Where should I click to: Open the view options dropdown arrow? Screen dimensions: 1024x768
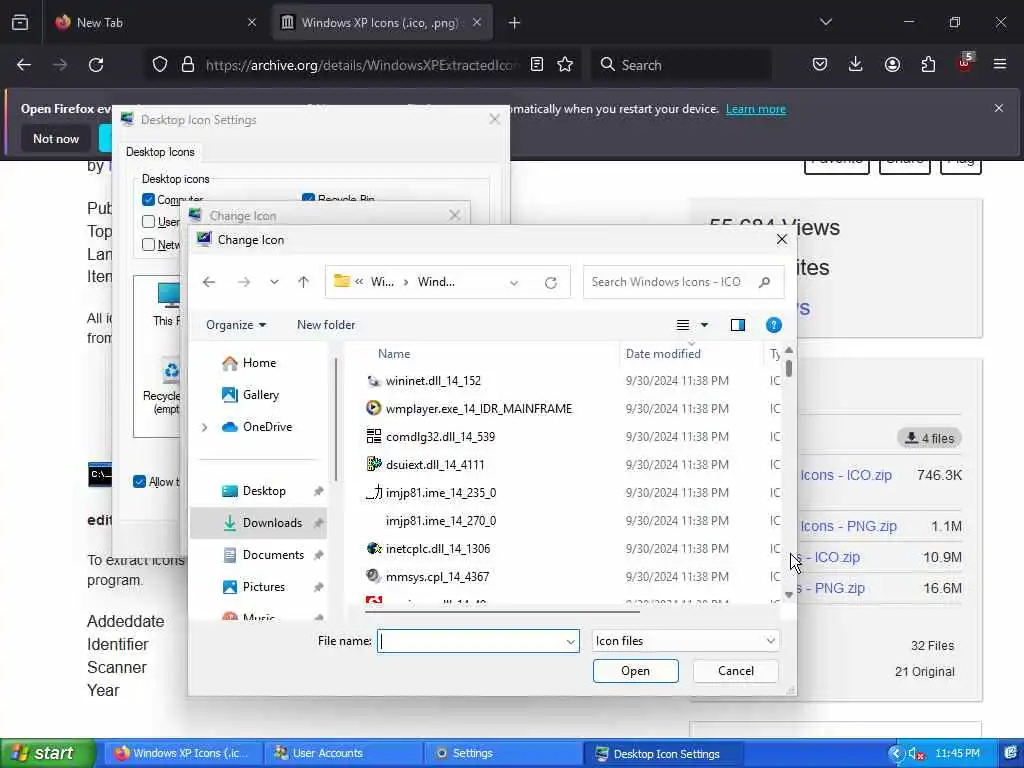coord(704,325)
